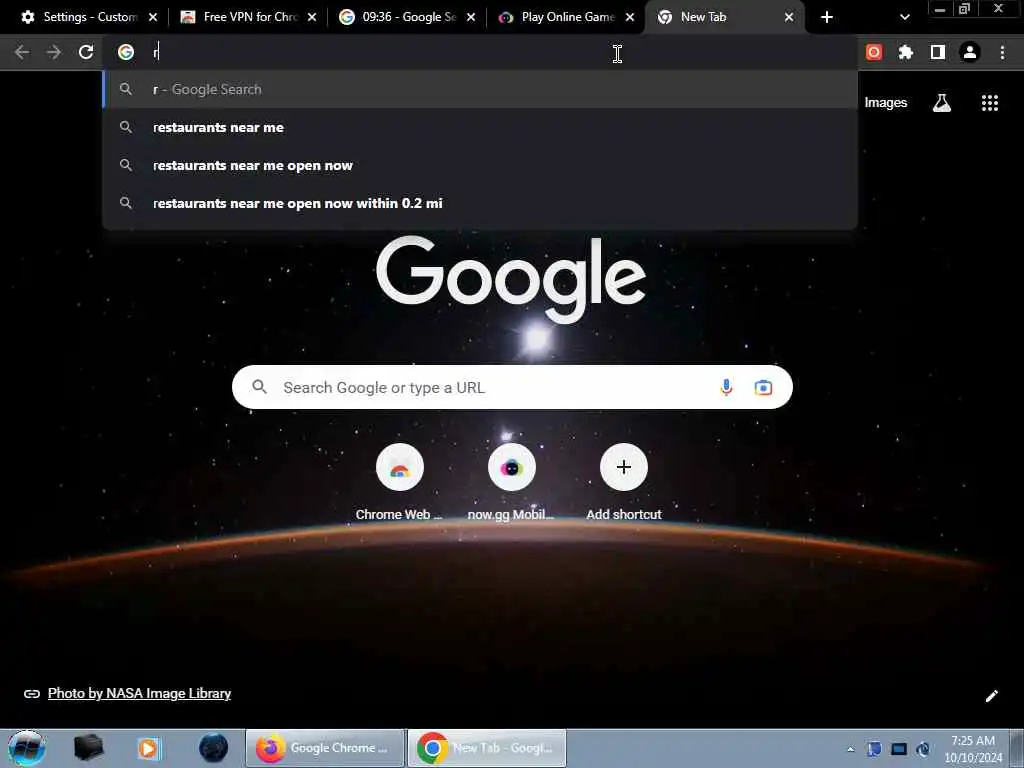Click the plug-and-globe tray icon
Screen dimensions: 1024x768
(x=923, y=749)
